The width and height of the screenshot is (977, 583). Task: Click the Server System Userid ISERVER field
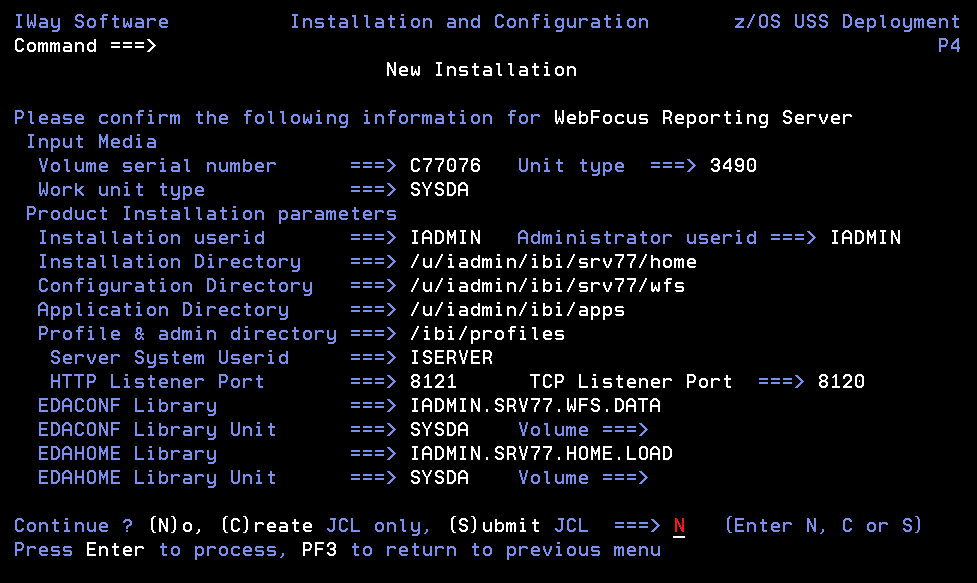[x=451, y=358]
